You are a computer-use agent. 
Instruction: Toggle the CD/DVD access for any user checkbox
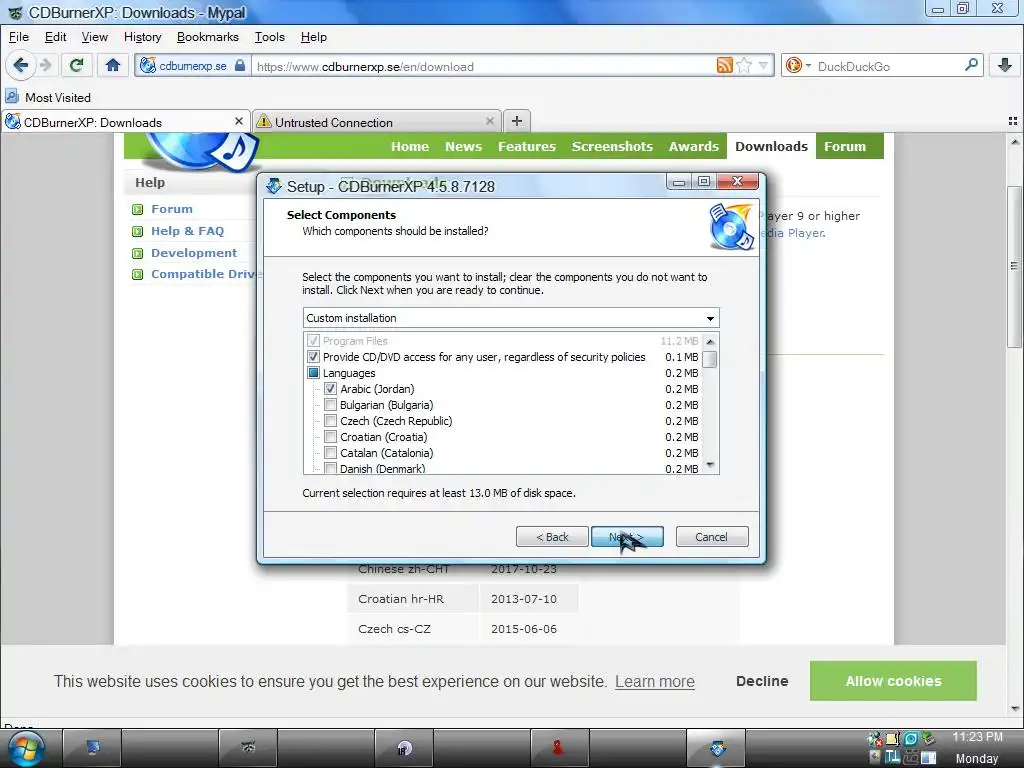[313, 357]
